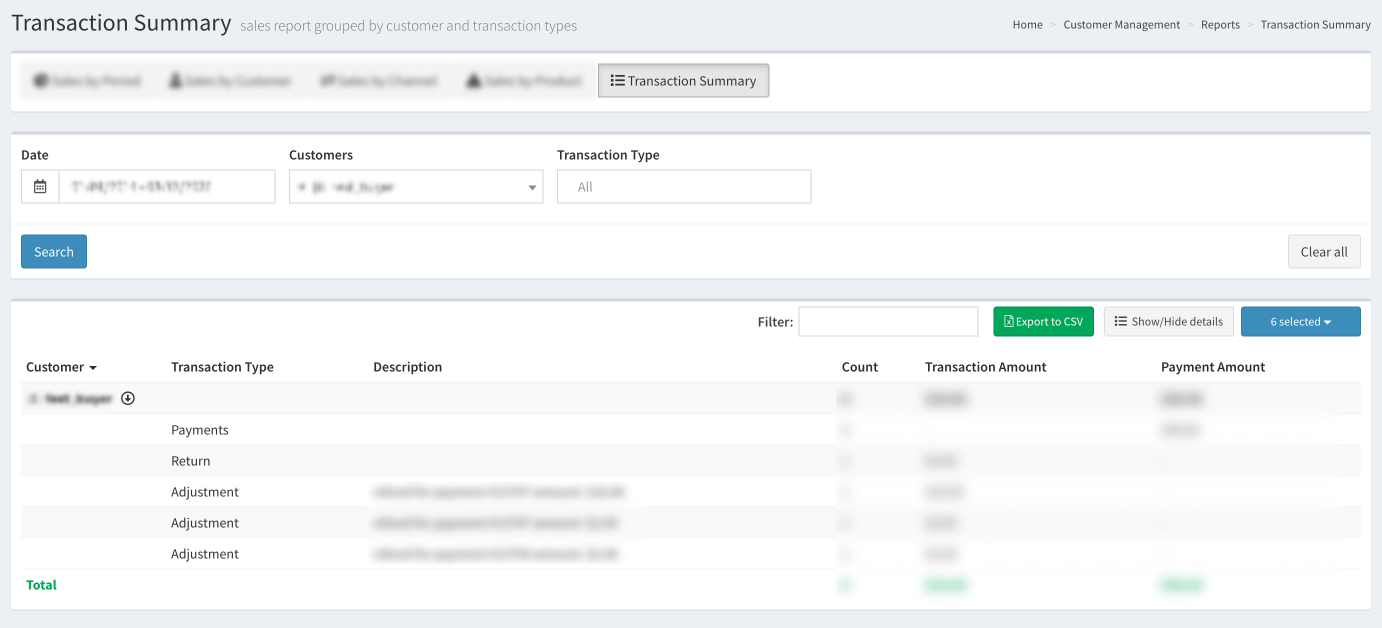
Task: Click the file icon on Export to CSV
Action: point(1009,322)
